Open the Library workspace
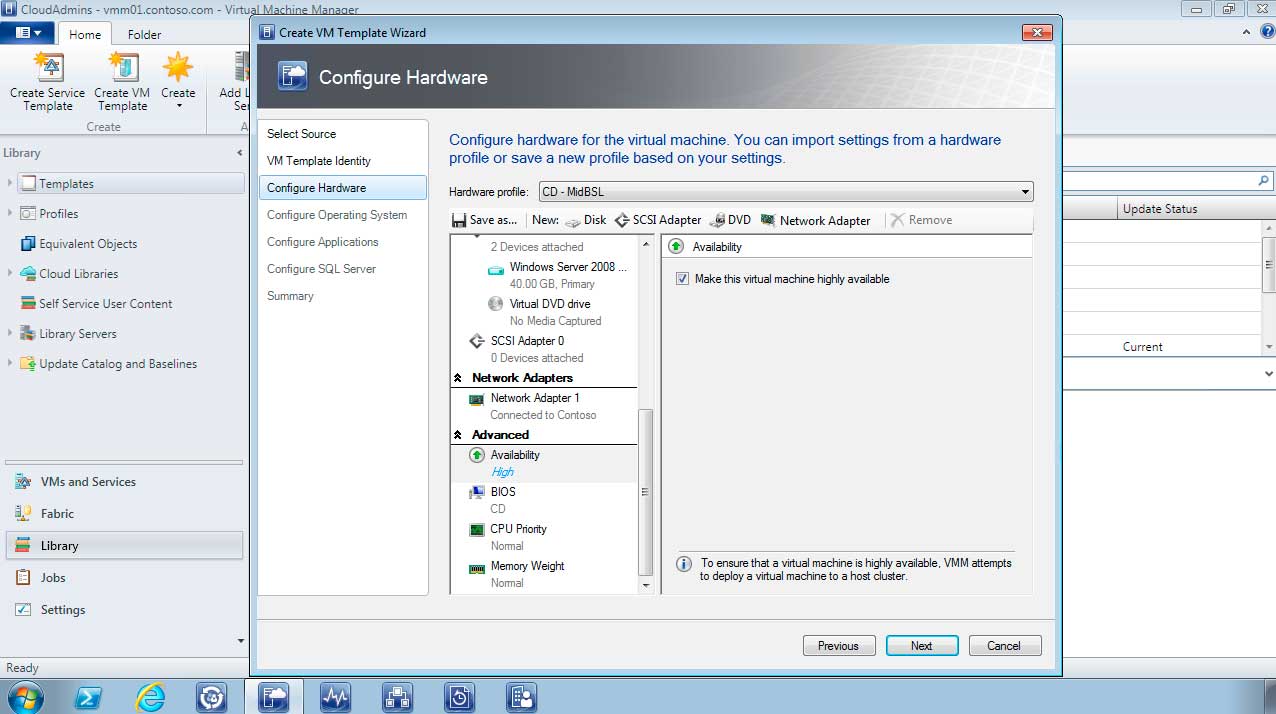Image resolution: width=1276 pixels, height=714 pixels. click(124, 546)
